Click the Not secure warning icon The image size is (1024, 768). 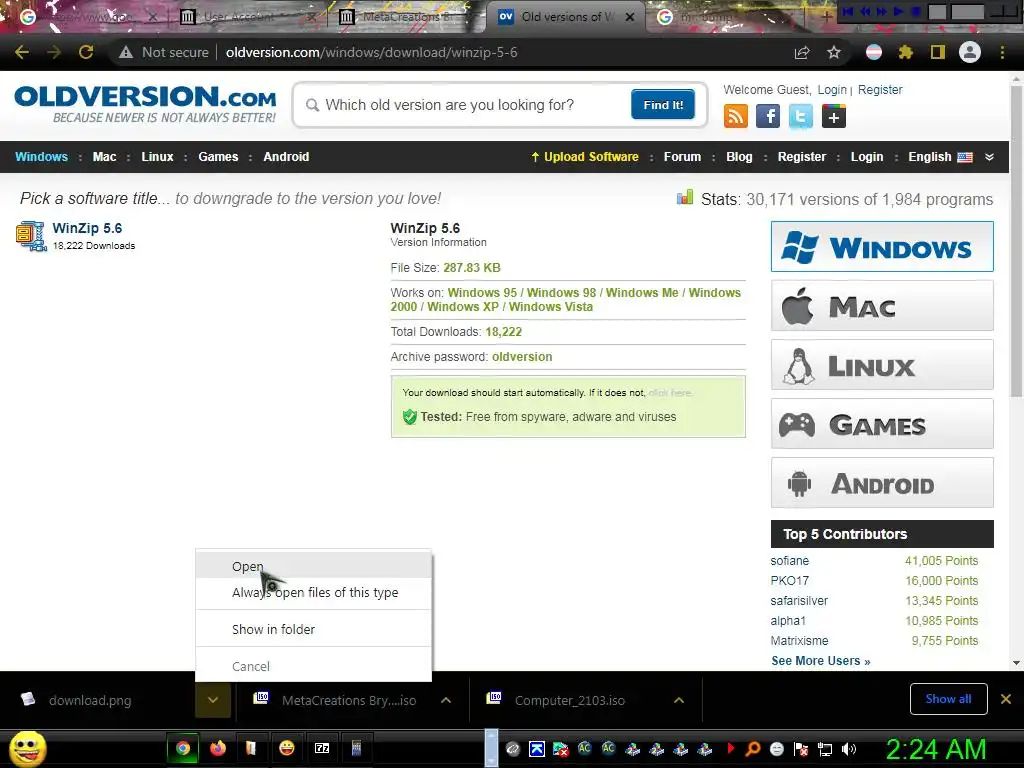point(126,52)
